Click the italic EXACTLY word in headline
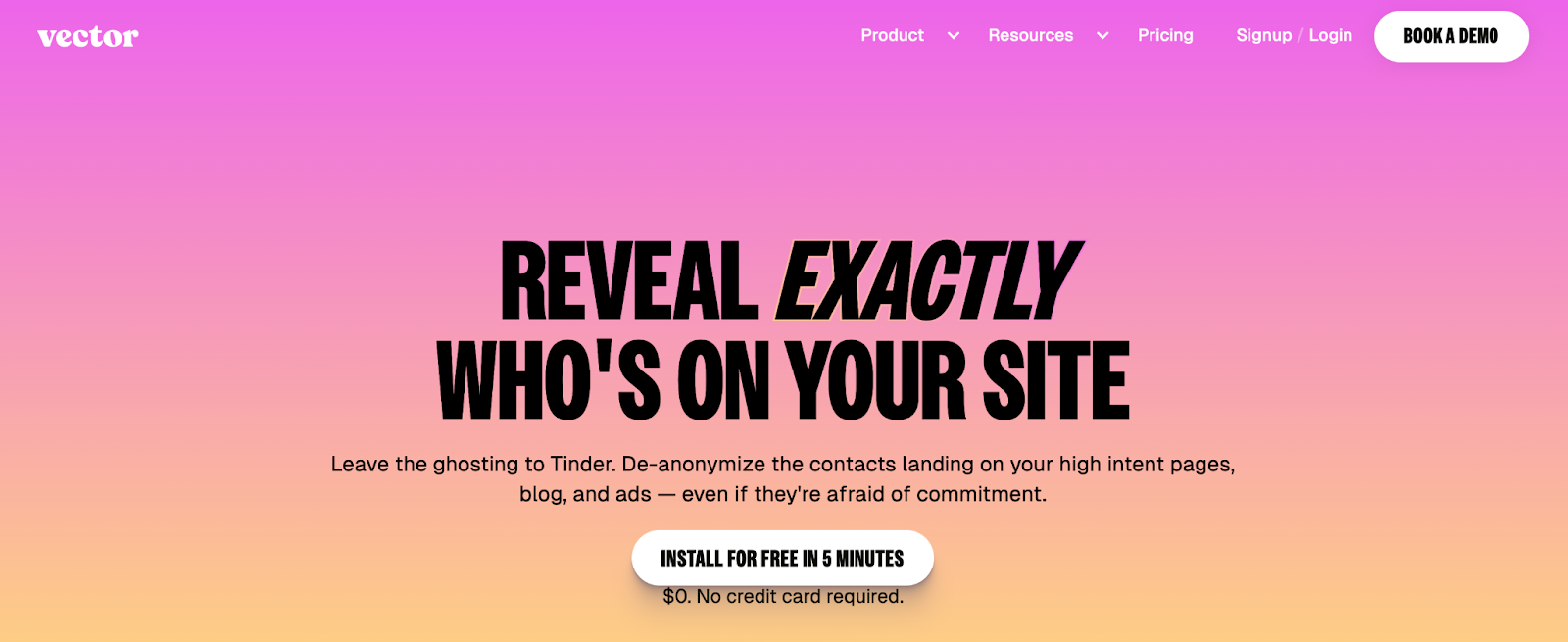This screenshot has width=1568, height=642. coord(928,281)
